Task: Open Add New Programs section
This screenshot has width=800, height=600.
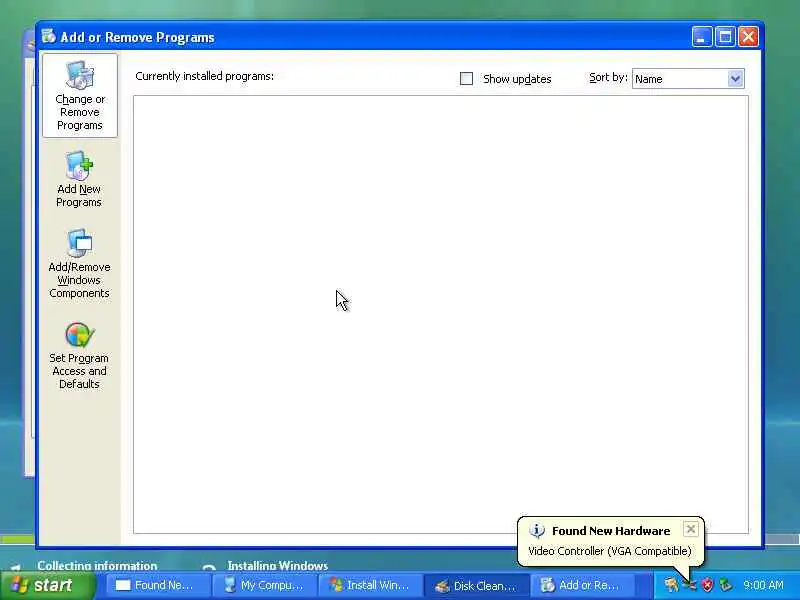Action: click(x=79, y=180)
